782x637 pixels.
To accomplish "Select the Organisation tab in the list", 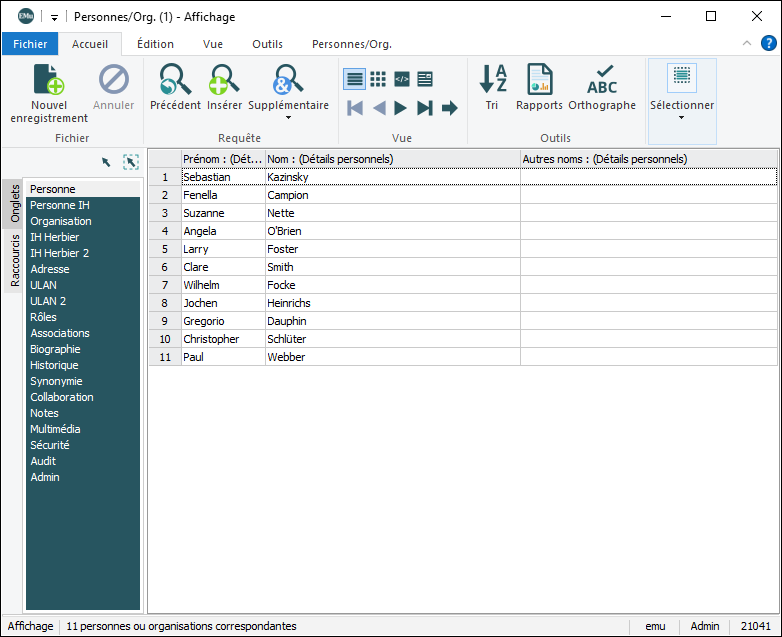I will (61, 221).
